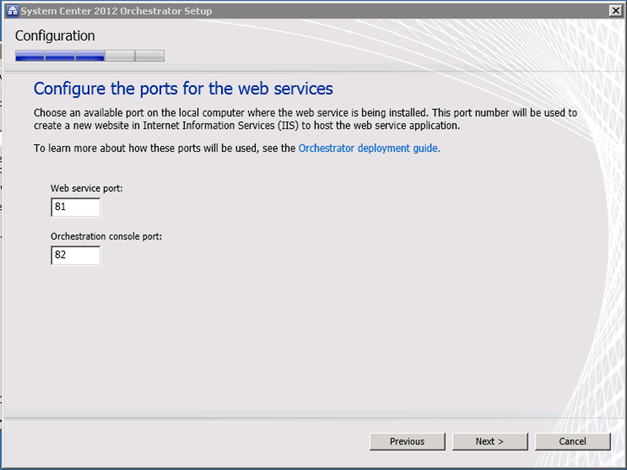Screen dimensions: 627x470
Task: Click the third filled progress segment
Action: tap(90, 56)
